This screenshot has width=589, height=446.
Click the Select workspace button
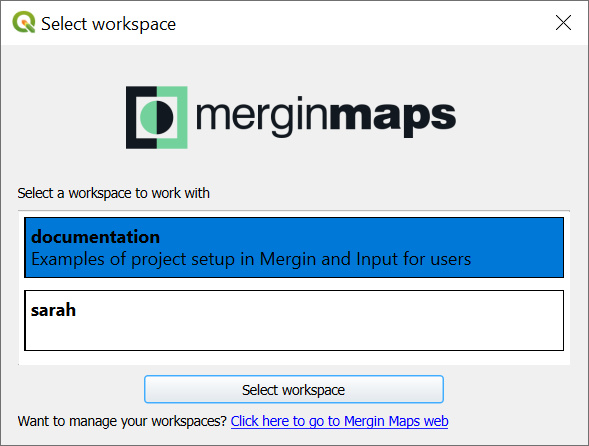294,390
